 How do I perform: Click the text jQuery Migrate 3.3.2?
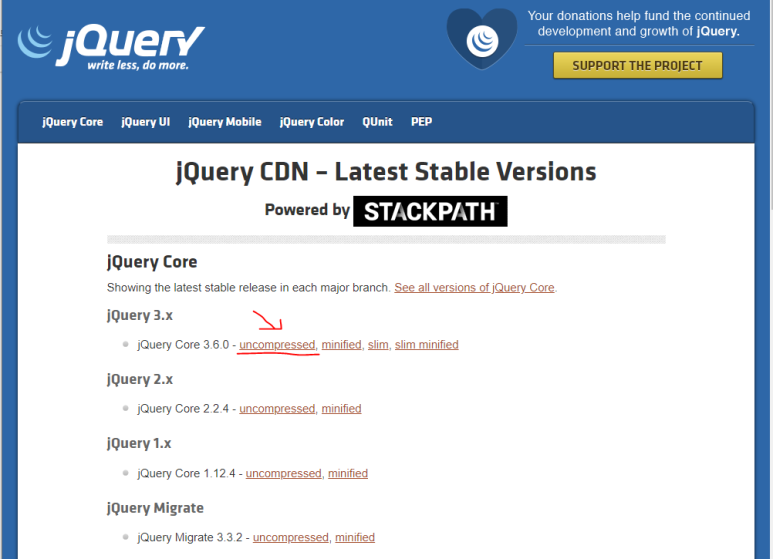point(190,537)
